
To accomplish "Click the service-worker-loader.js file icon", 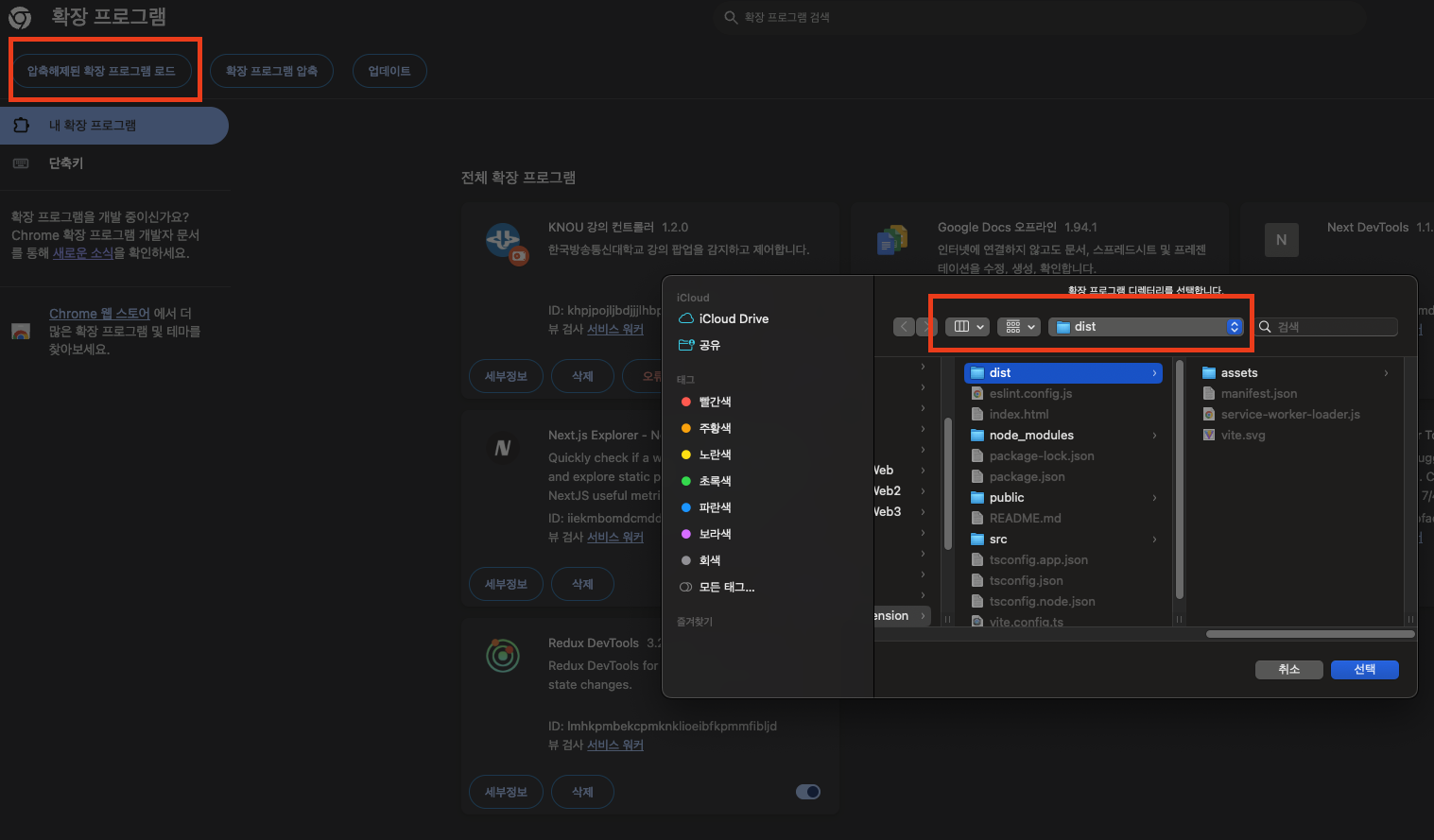I will click(x=1209, y=415).
